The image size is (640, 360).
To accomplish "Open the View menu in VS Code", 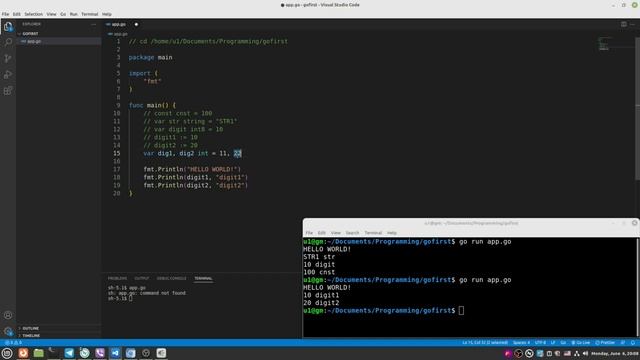I will point(51,14).
